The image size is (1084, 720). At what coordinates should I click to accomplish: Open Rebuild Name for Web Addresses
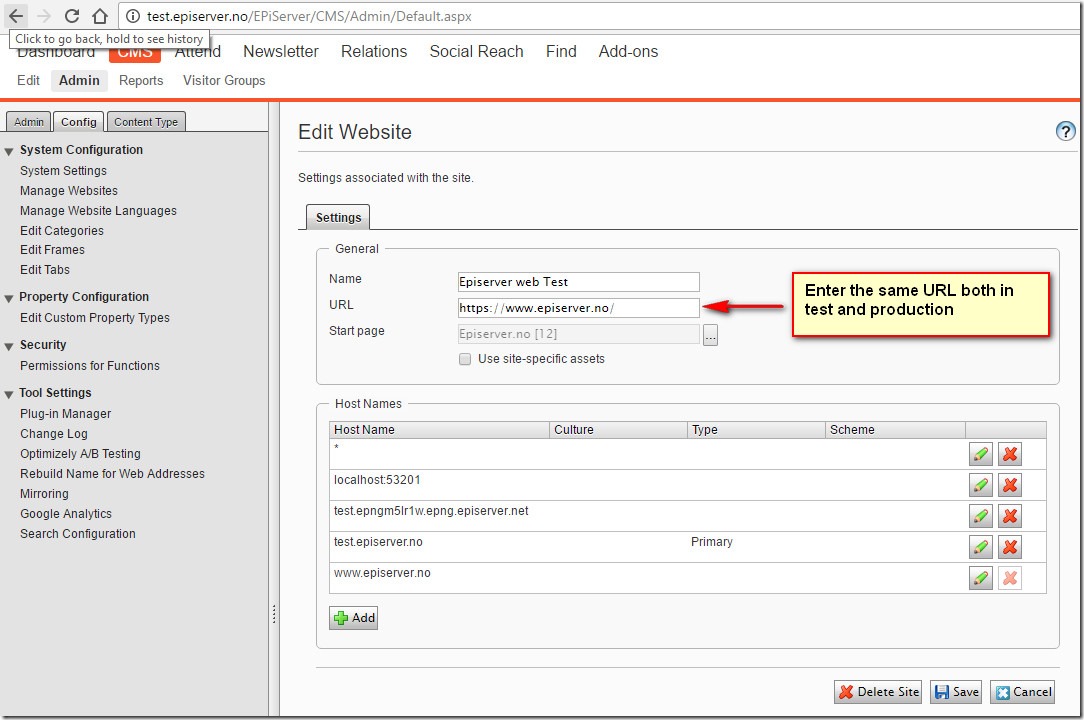click(112, 474)
